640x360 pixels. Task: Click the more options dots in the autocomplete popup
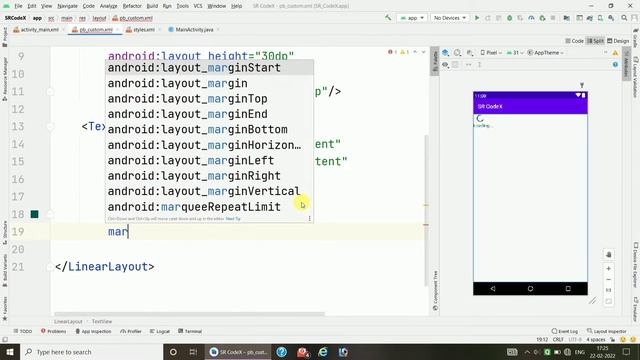309,219
